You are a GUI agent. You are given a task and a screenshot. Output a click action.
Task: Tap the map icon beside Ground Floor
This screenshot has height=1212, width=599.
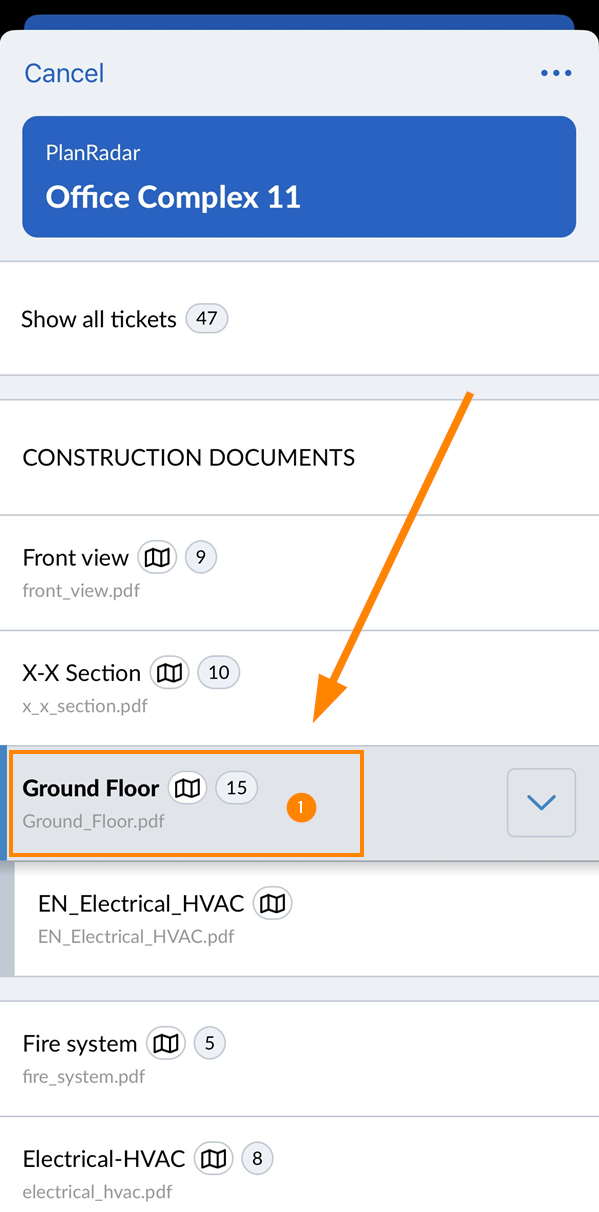(187, 788)
